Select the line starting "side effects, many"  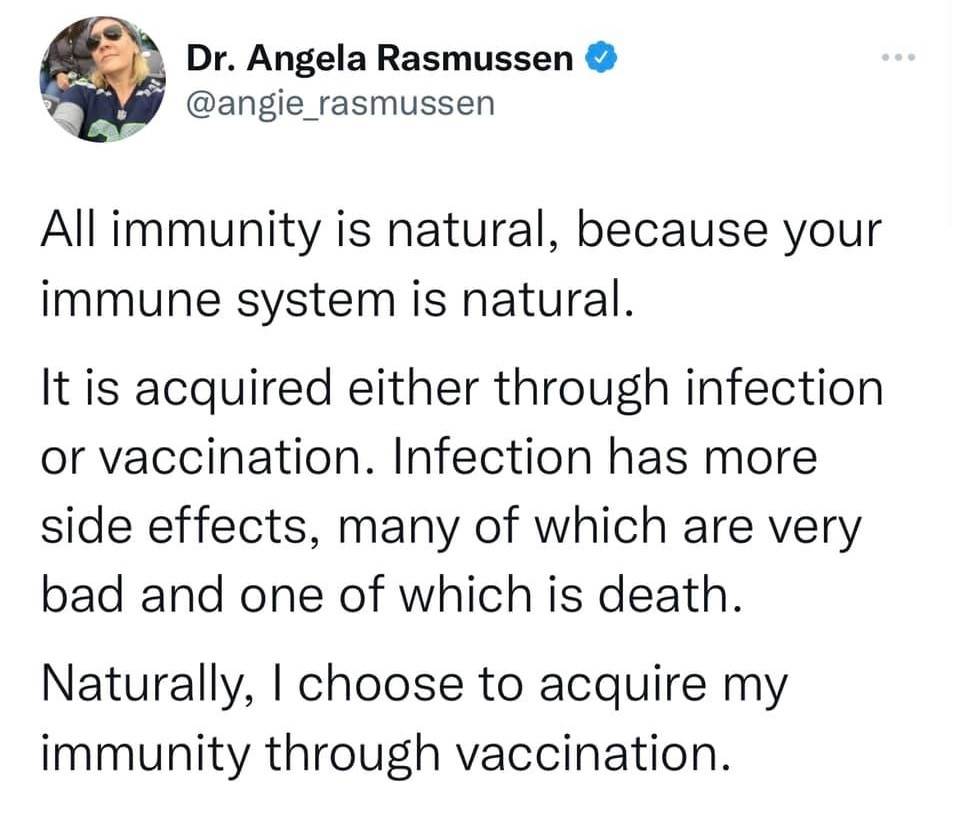tap(449, 527)
